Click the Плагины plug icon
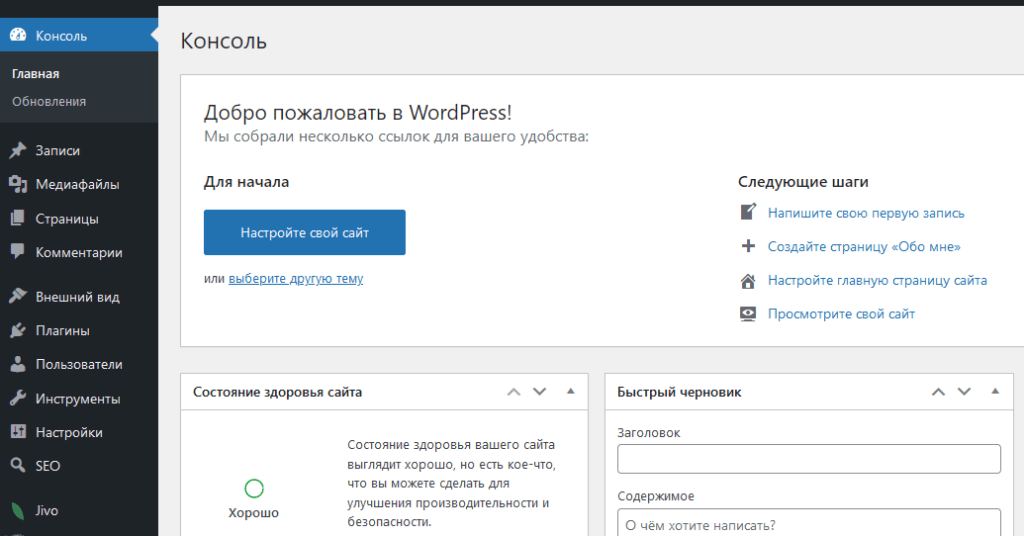Viewport: 1024px width, 536px height. point(18,330)
